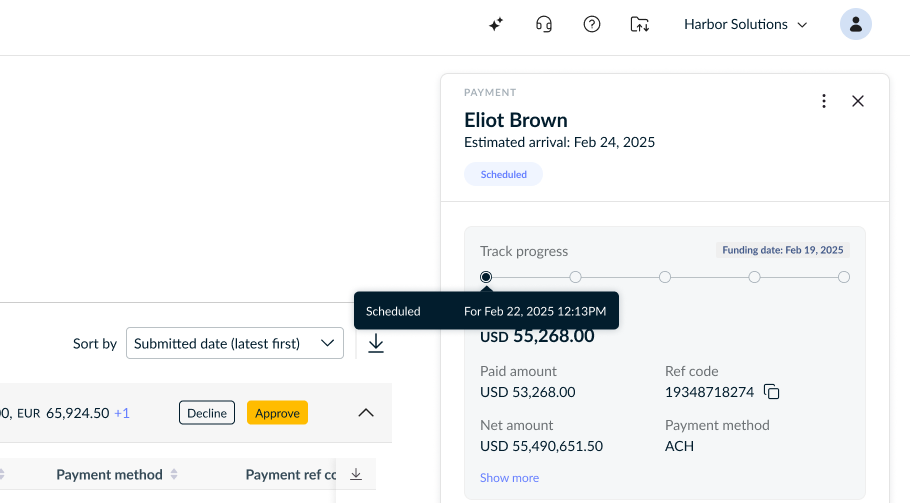Click download icon in table header row
This screenshot has height=503, width=910.
tap(356, 475)
